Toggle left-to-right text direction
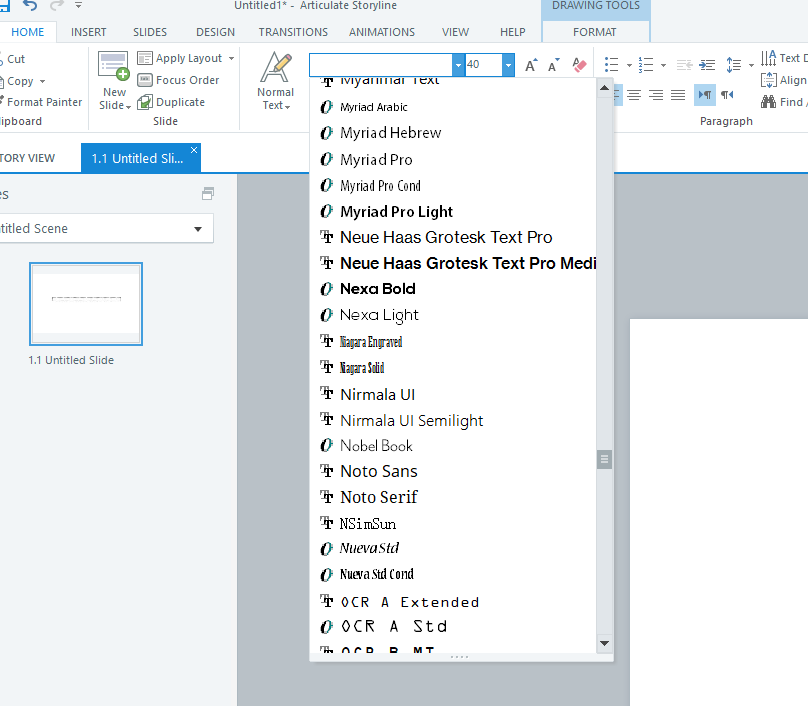 tap(704, 95)
